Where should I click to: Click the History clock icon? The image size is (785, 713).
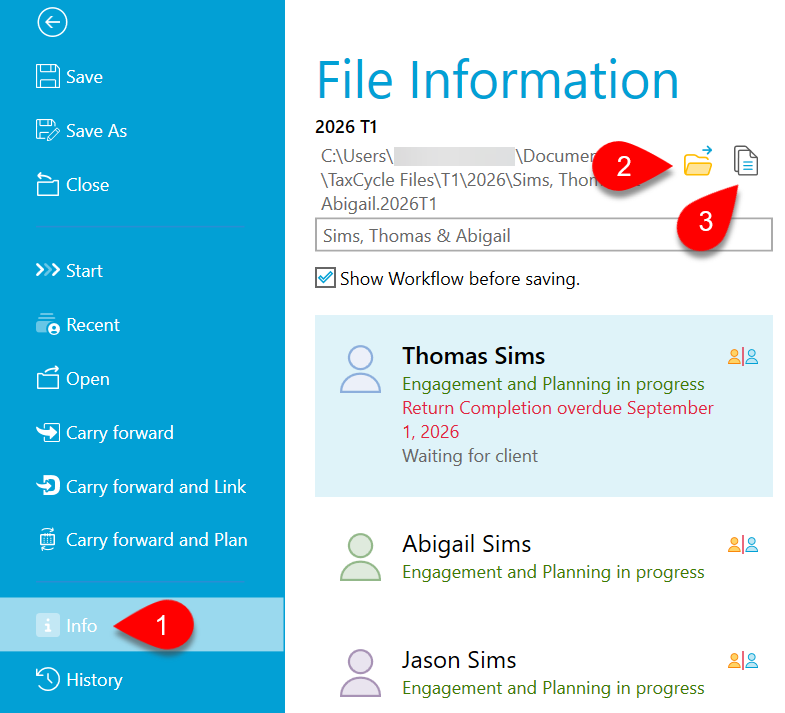click(48, 679)
